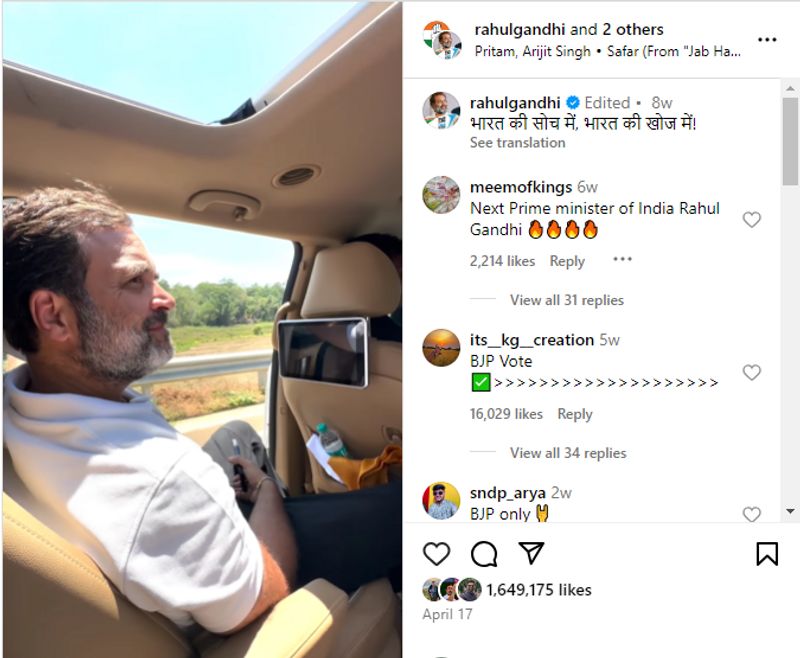This screenshot has height=658, width=800.
Task: Open post options three-dot menu
Action: [x=767, y=39]
